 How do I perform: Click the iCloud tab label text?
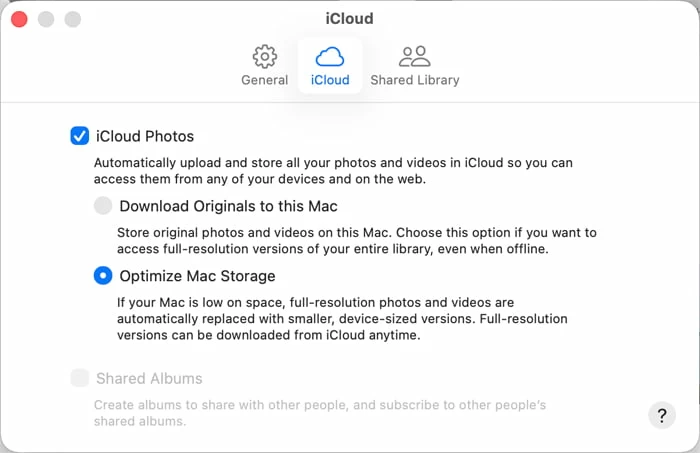tap(330, 80)
